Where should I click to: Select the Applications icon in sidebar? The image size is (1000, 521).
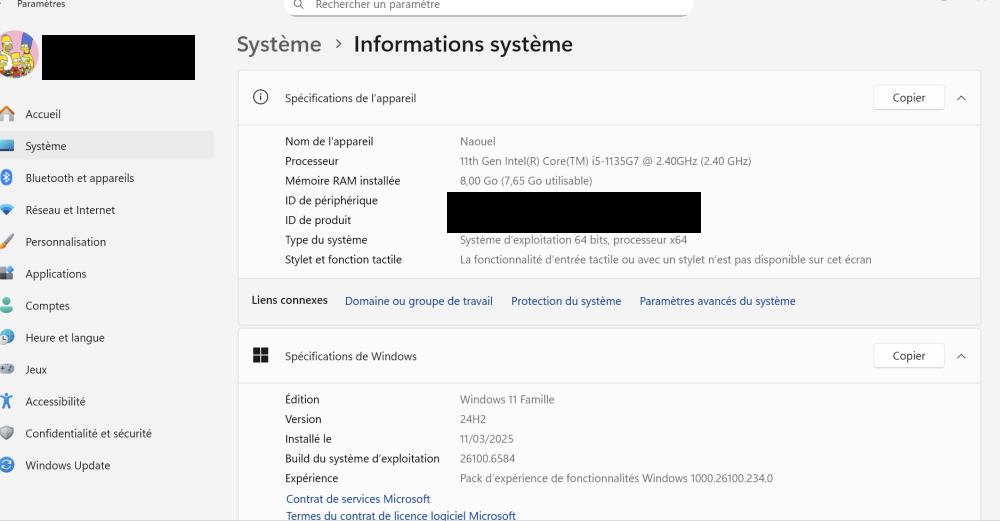7,274
